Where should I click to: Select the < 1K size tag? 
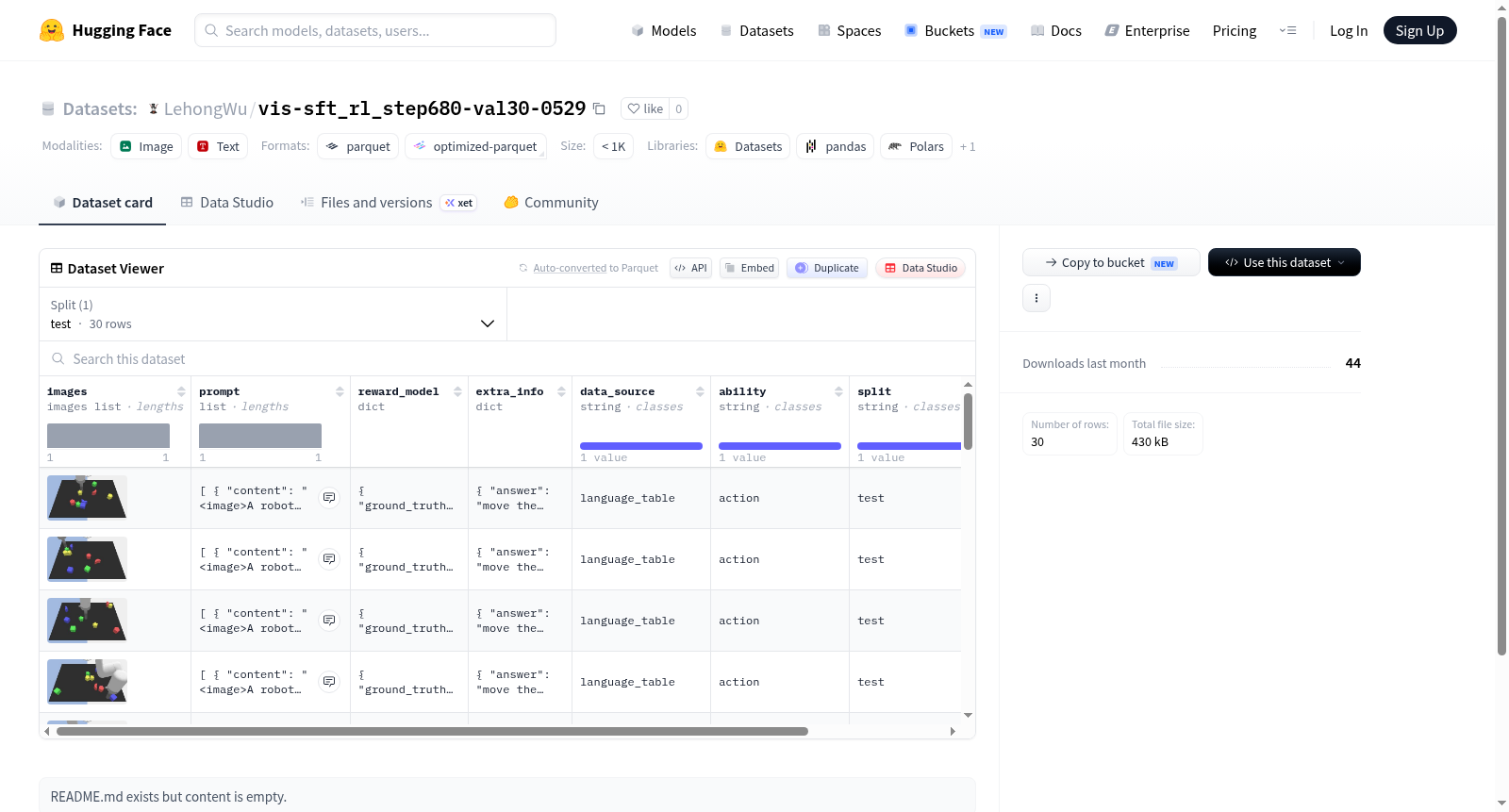pos(613,146)
